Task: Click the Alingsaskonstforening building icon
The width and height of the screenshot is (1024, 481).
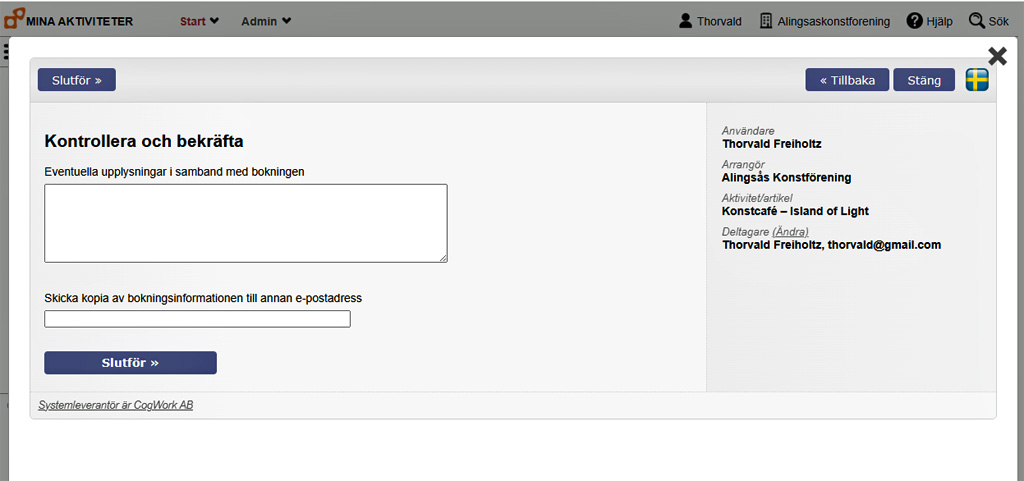Action: pos(766,21)
